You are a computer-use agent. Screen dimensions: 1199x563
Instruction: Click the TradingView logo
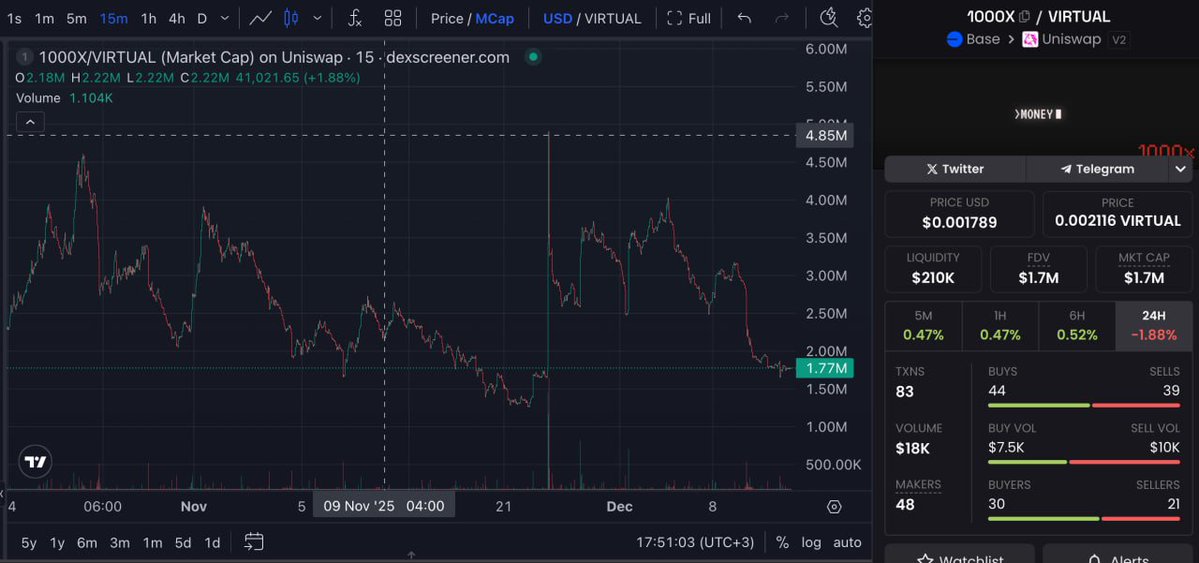tap(36, 462)
